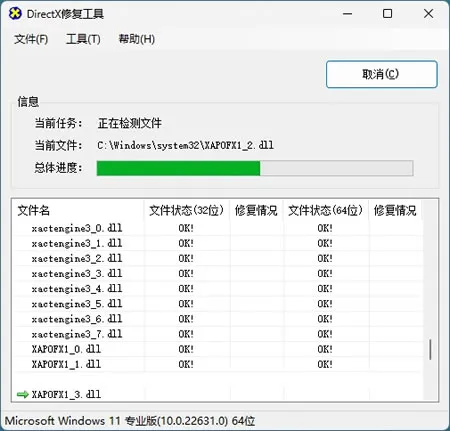Select row XAPOFX1_1.dll
This screenshot has width=450, height=431.
pyautogui.click(x=218, y=364)
